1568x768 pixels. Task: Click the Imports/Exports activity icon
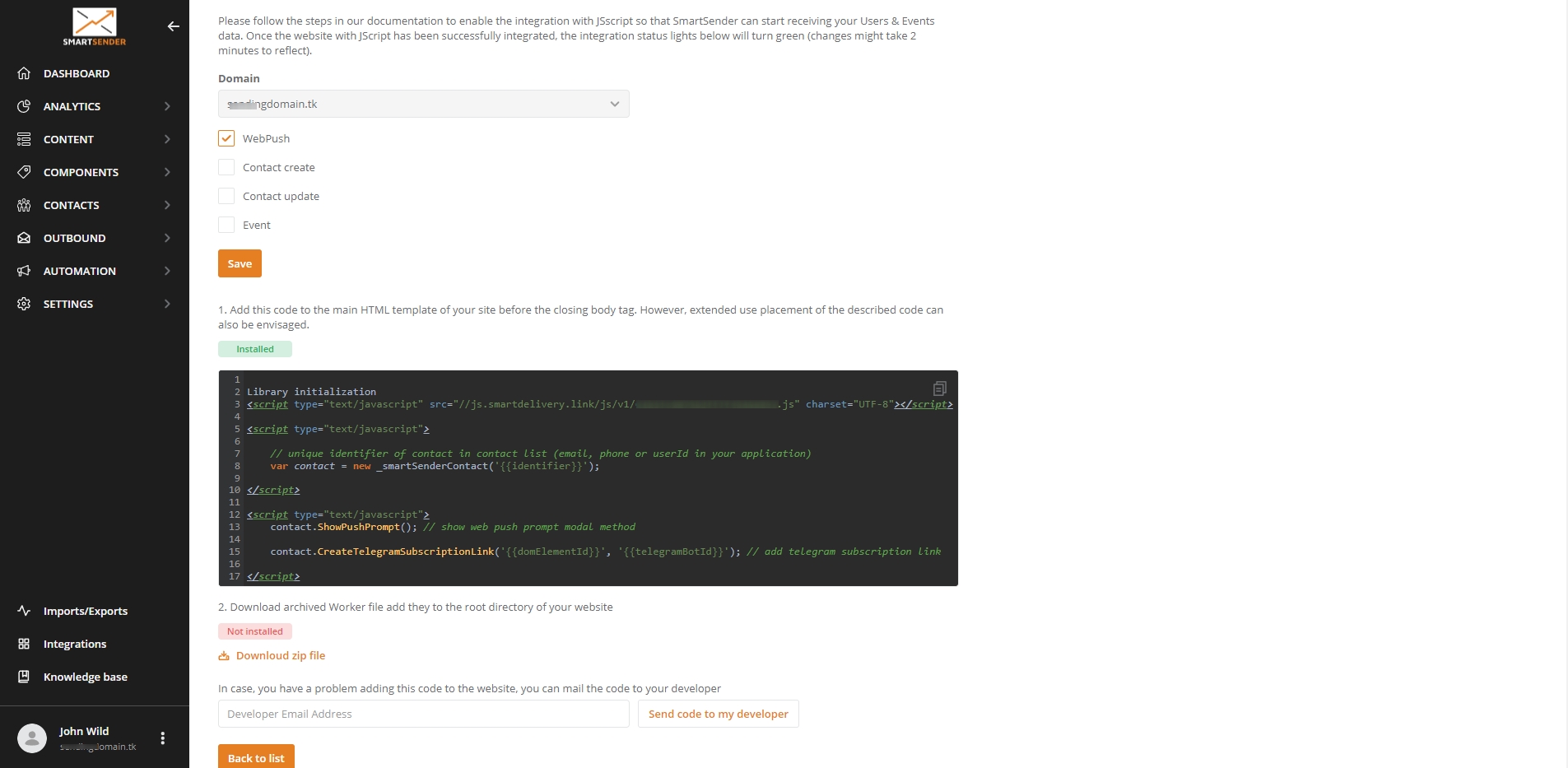(x=24, y=611)
